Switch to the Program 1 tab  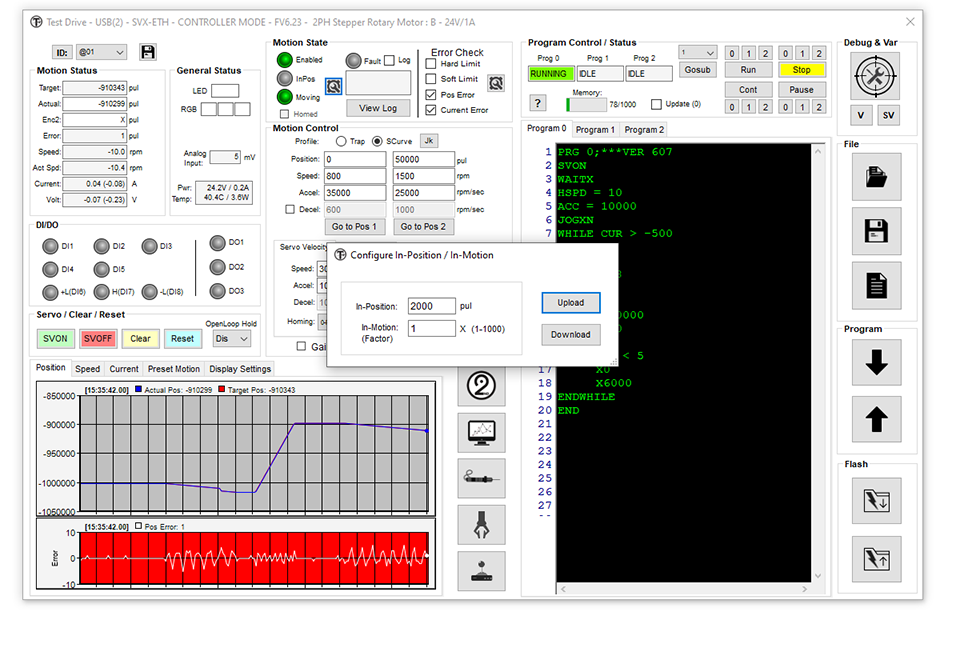pos(594,129)
